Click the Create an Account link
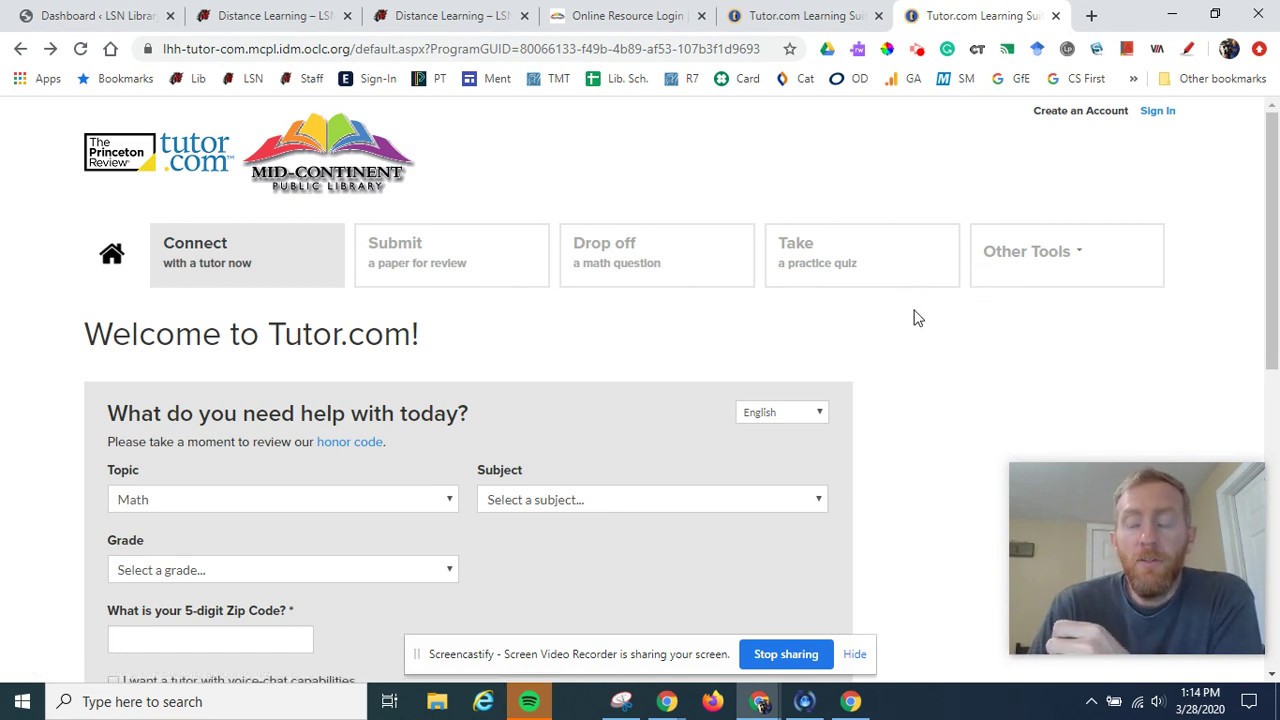Image resolution: width=1280 pixels, height=720 pixels. point(1080,110)
